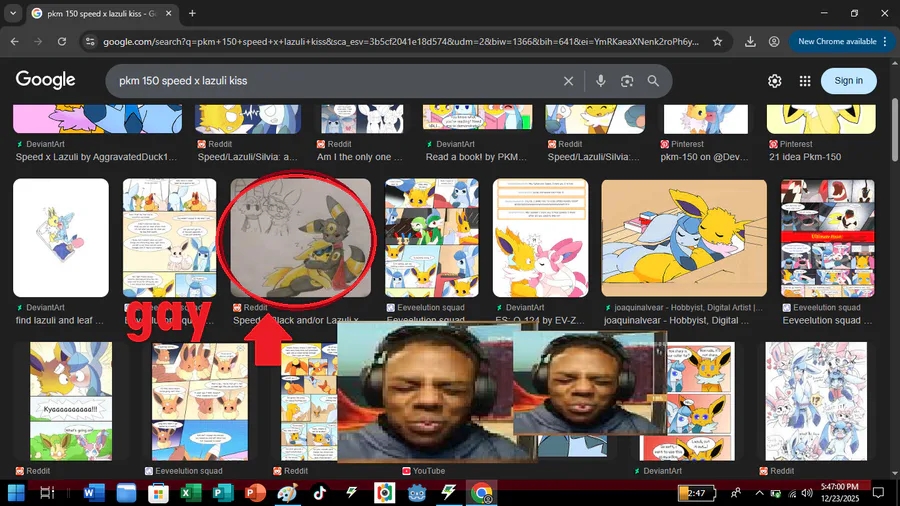Open the Godot engine taskbar icon

pyautogui.click(x=417, y=493)
